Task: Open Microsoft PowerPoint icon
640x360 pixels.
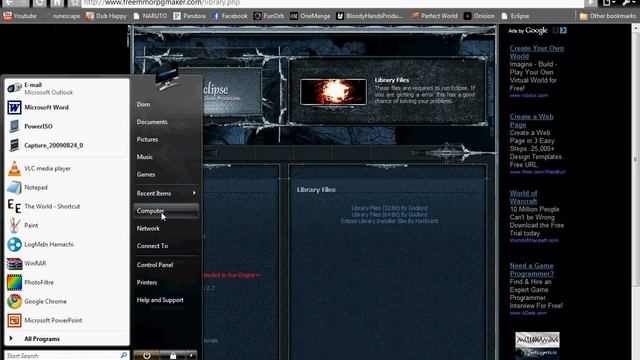Action: tap(14, 320)
